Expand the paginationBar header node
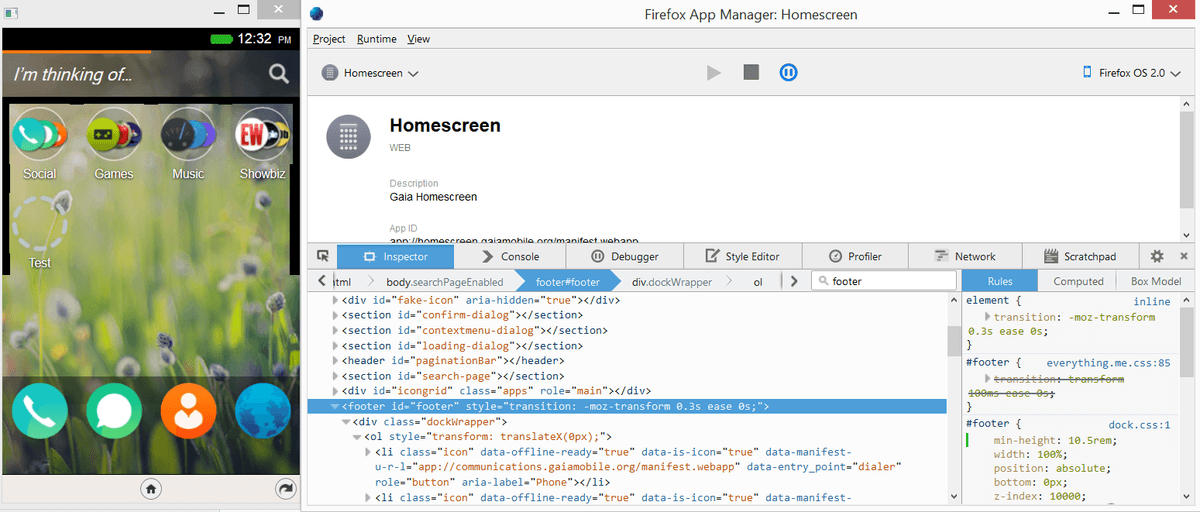Screen dimensions: 1200x512 336,361
